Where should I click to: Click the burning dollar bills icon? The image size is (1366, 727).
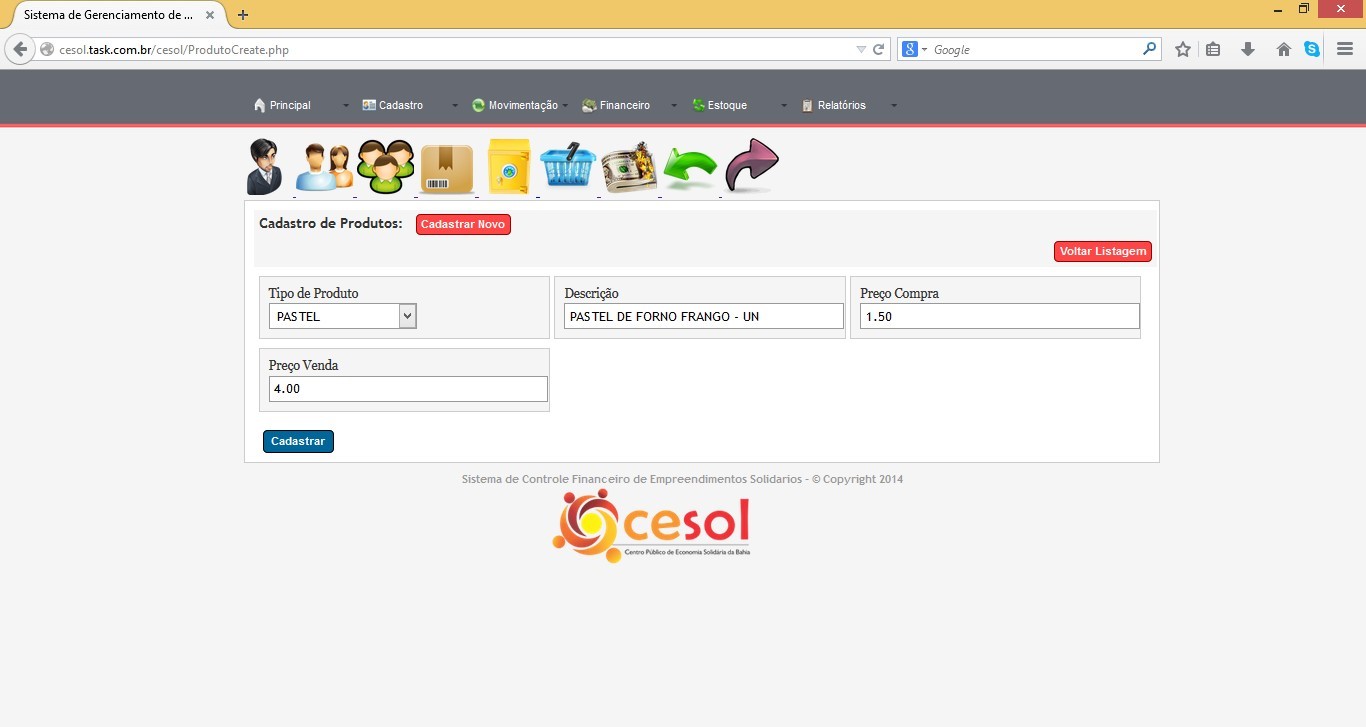tap(629, 167)
